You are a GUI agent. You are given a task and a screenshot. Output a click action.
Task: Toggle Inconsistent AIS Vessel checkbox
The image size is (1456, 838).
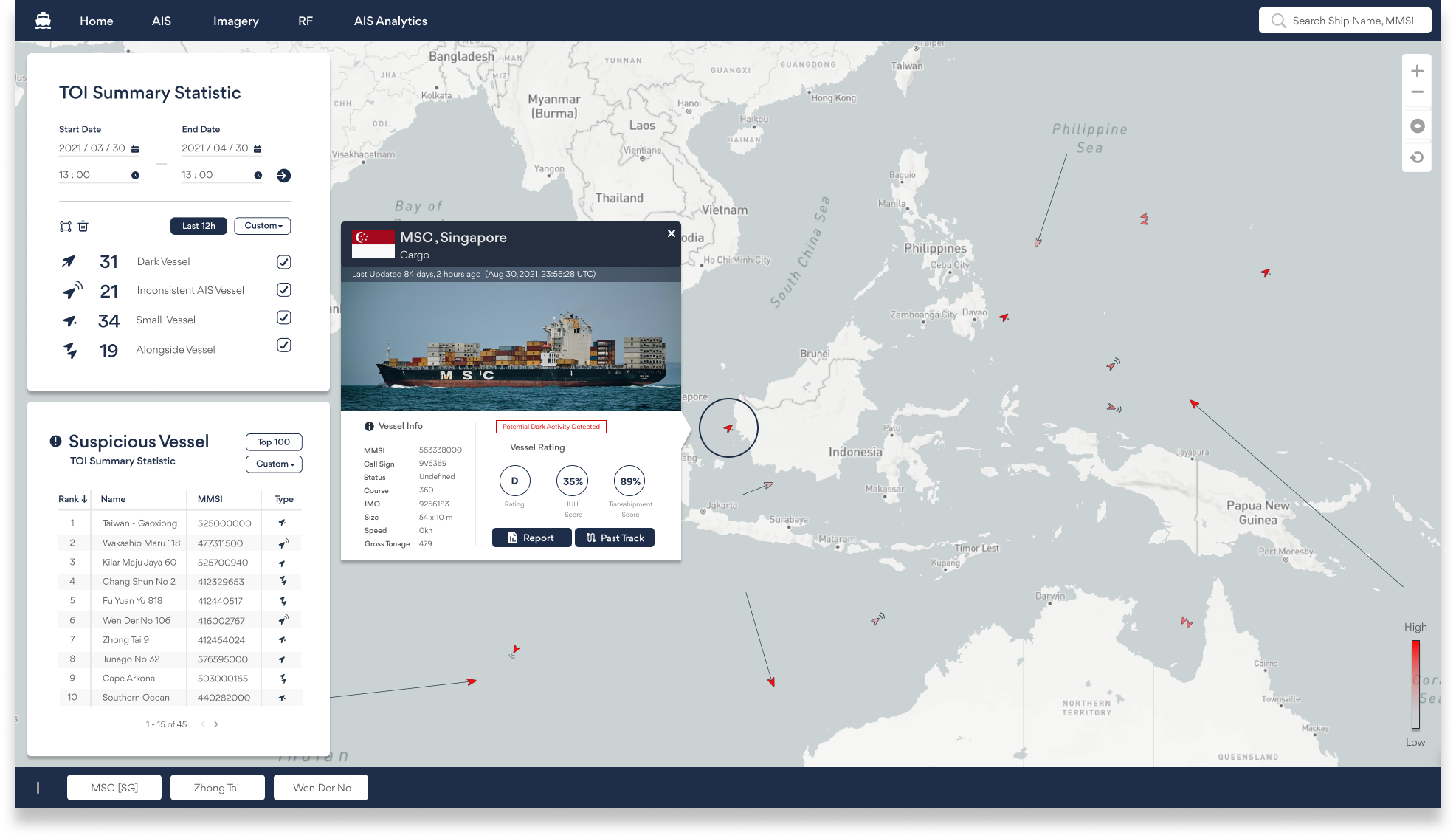(284, 290)
